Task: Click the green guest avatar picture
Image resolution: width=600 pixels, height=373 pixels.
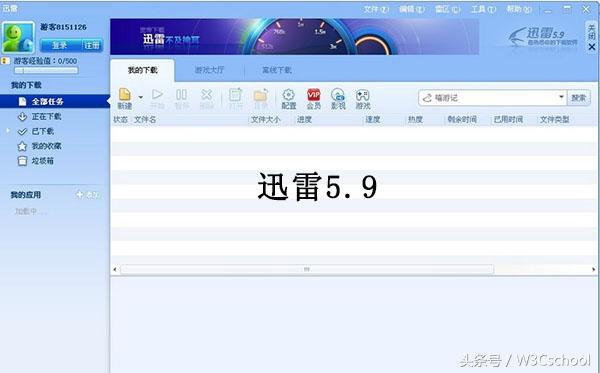Action: point(18,37)
